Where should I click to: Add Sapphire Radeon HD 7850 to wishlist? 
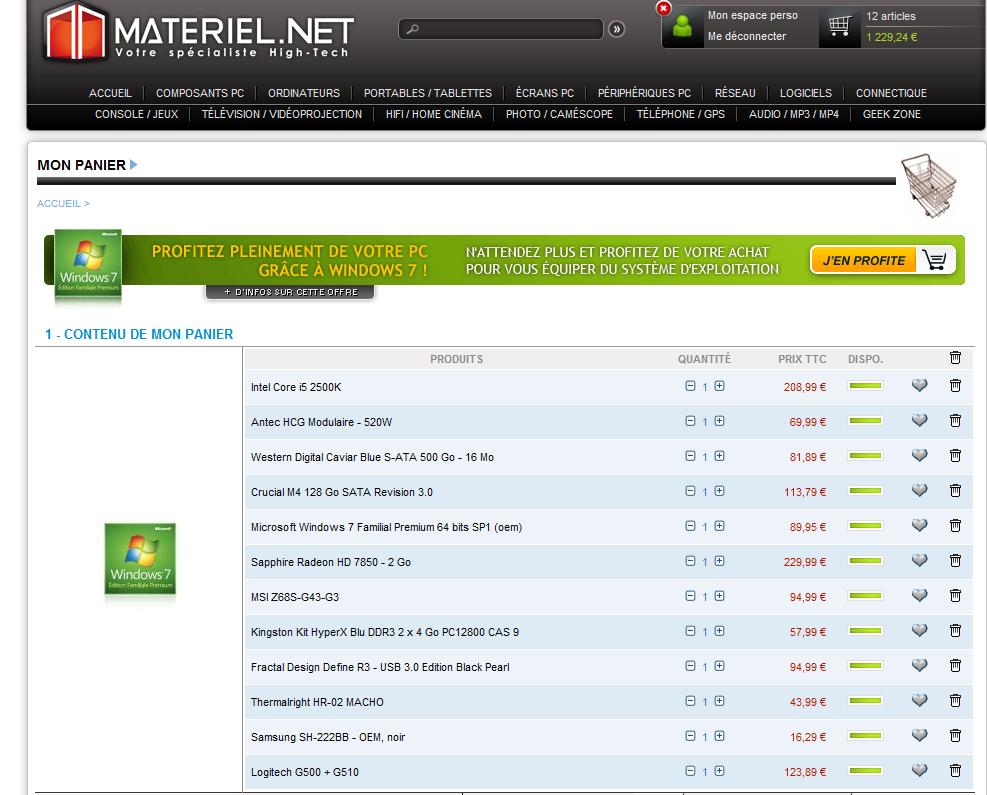click(x=919, y=561)
